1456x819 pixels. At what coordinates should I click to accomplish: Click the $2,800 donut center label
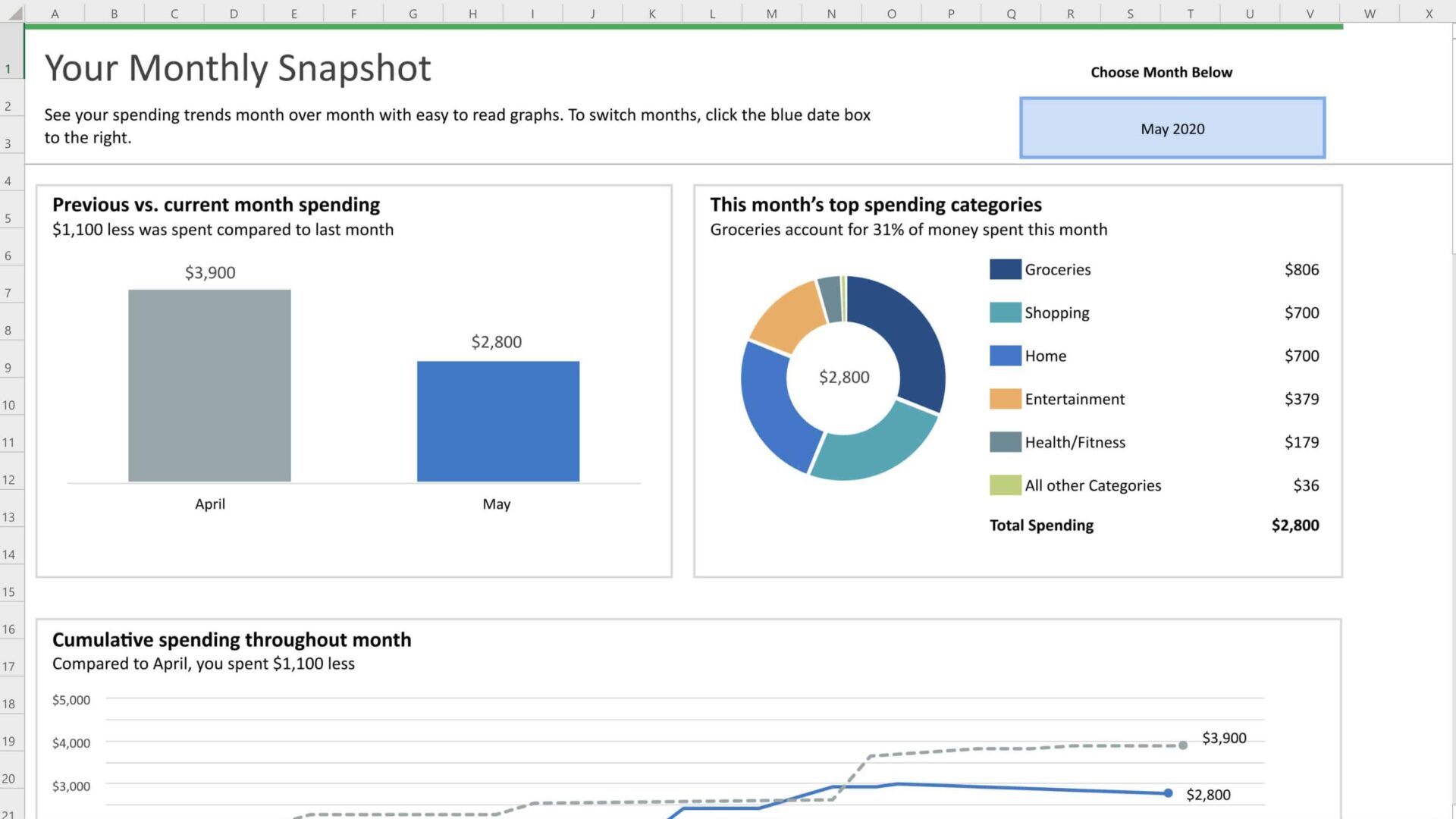point(844,377)
